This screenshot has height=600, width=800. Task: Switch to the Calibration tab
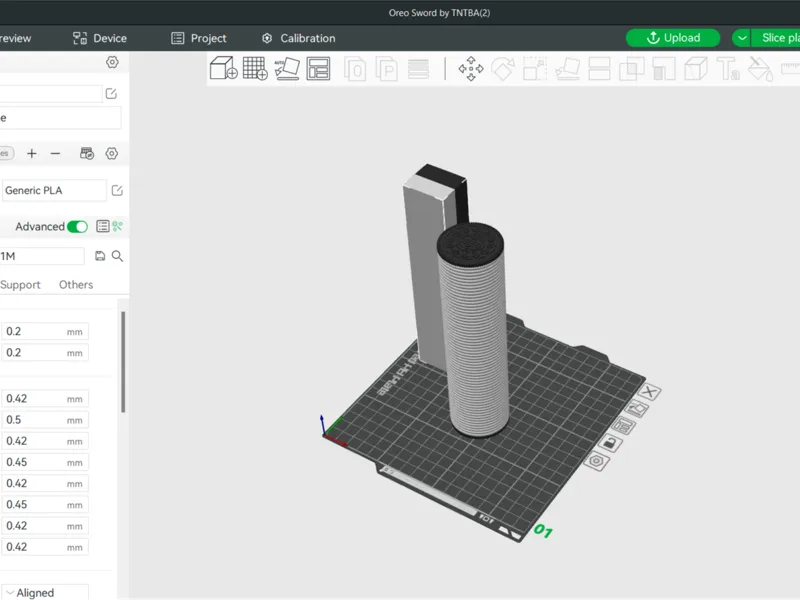[x=298, y=38]
